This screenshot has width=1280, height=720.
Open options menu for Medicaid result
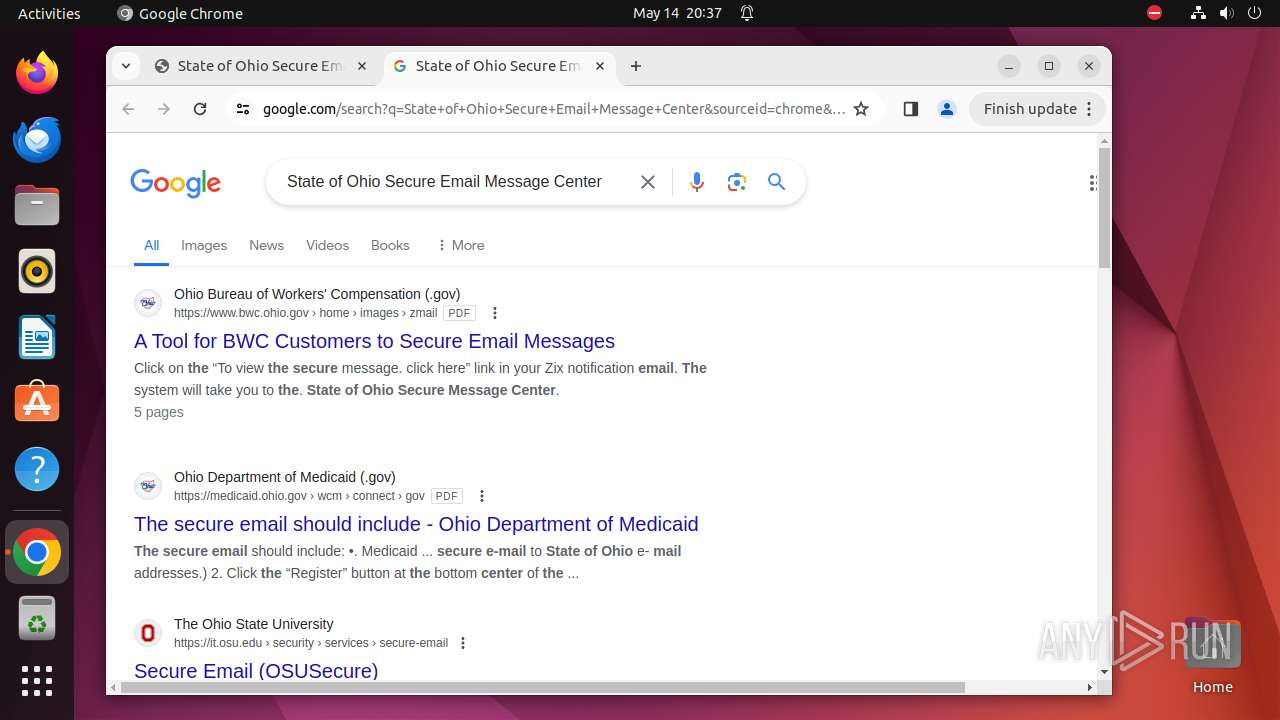[x=482, y=496]
